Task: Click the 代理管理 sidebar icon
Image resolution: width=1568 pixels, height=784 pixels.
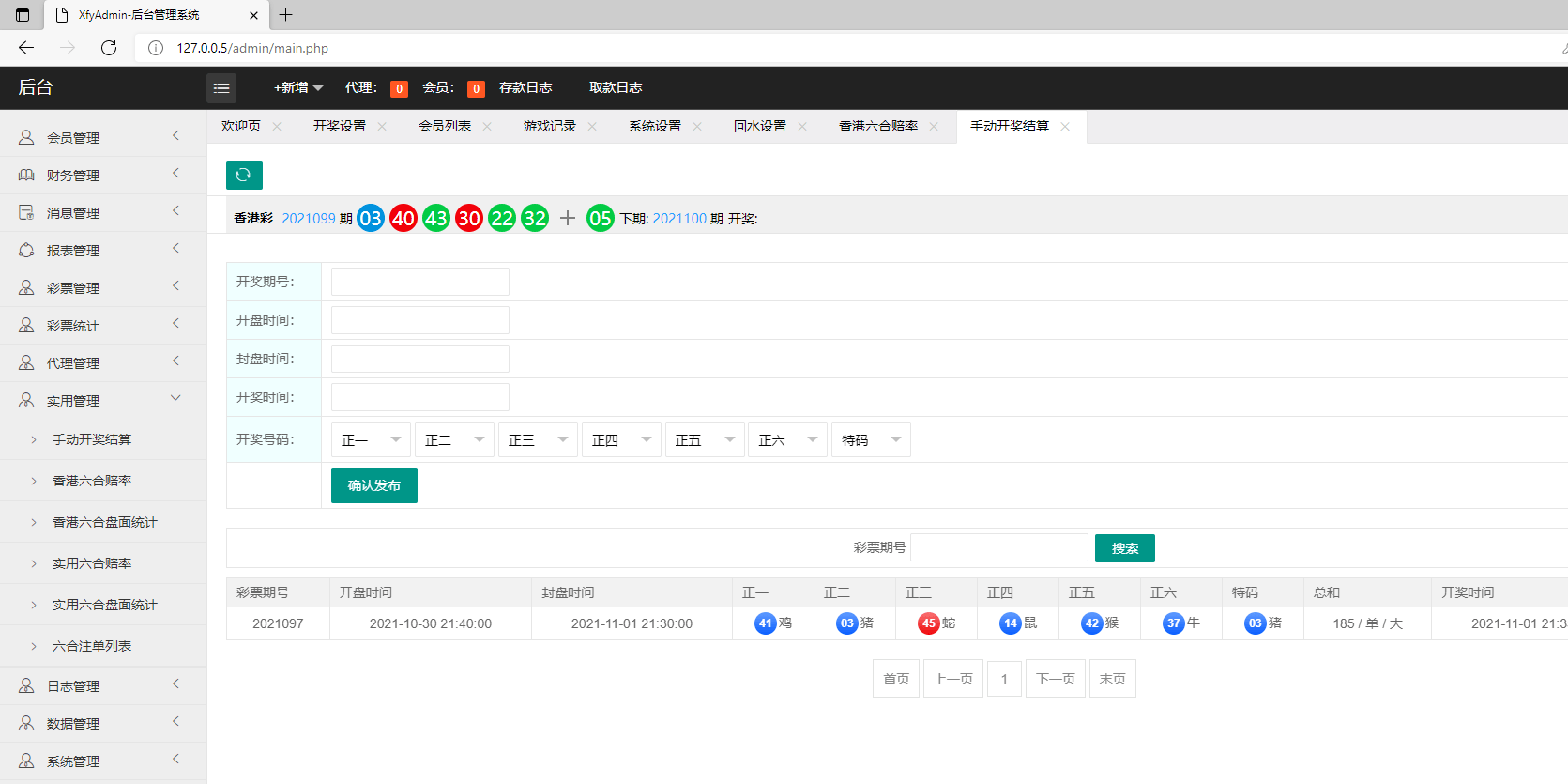Action: (26, 362)
